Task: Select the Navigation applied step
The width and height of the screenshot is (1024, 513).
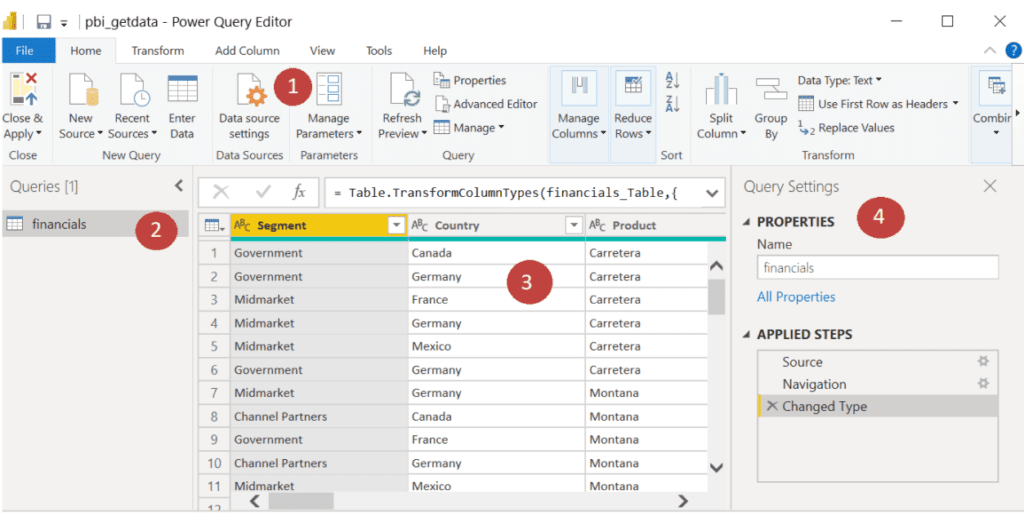Action: 814,384
